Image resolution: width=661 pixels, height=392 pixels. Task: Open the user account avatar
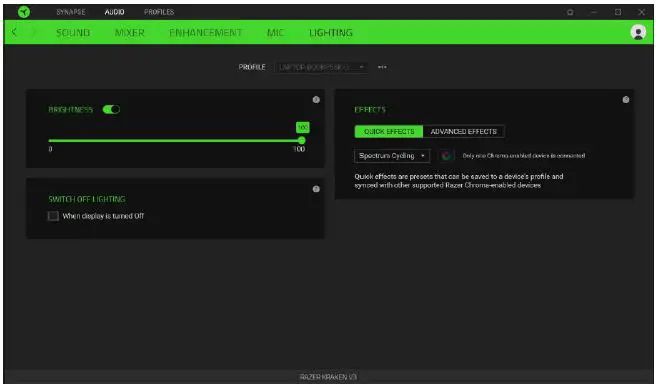click(638, 32)
